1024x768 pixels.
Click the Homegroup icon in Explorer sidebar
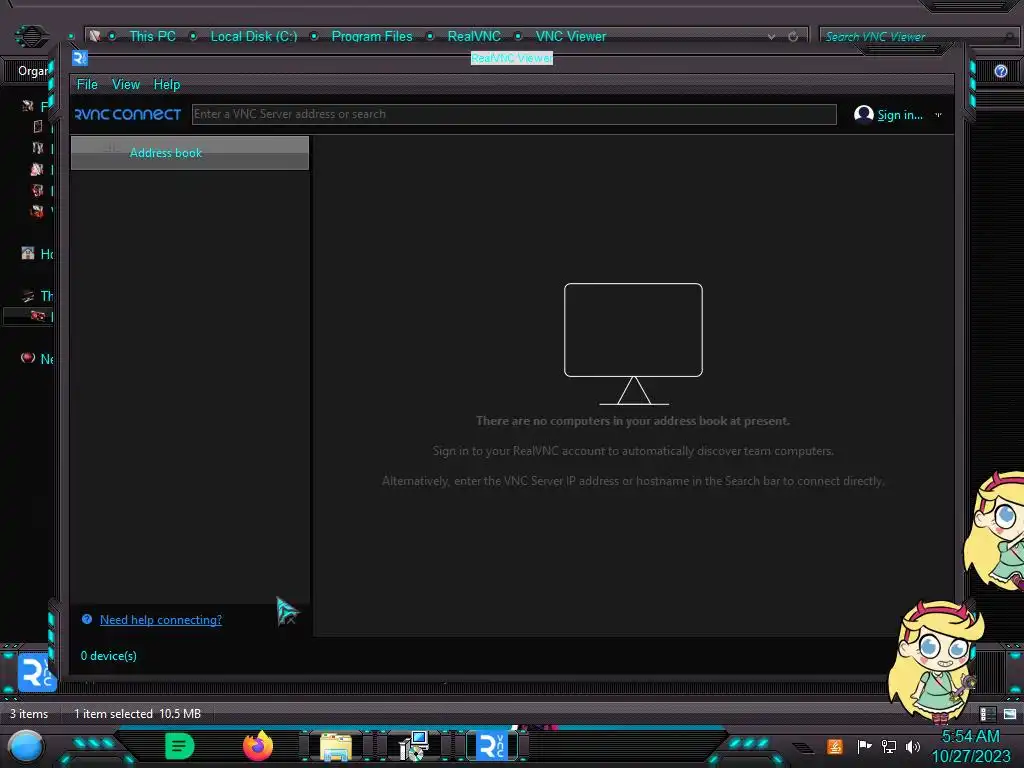[x=27, y=253]
